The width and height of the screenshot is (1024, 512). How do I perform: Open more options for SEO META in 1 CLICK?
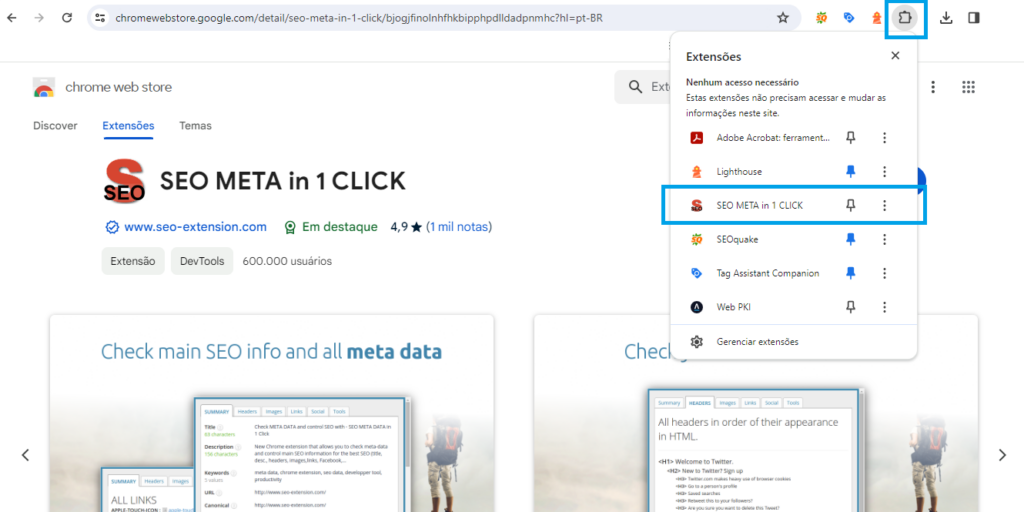click(x=884, y=206)
